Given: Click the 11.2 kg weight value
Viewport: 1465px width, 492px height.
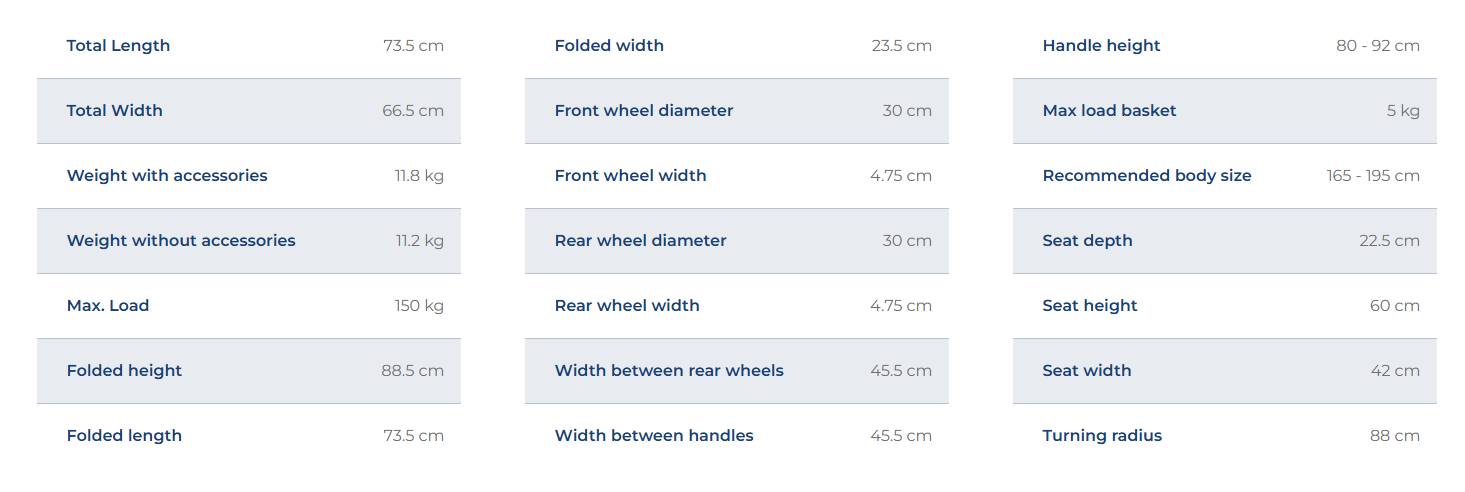Looking at the screenshot, I should click(x=419, y=241).
